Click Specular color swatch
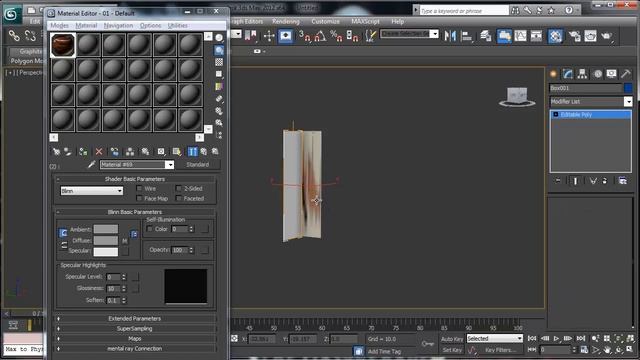Viewport: 640px width, 360px height. [106, 251]
